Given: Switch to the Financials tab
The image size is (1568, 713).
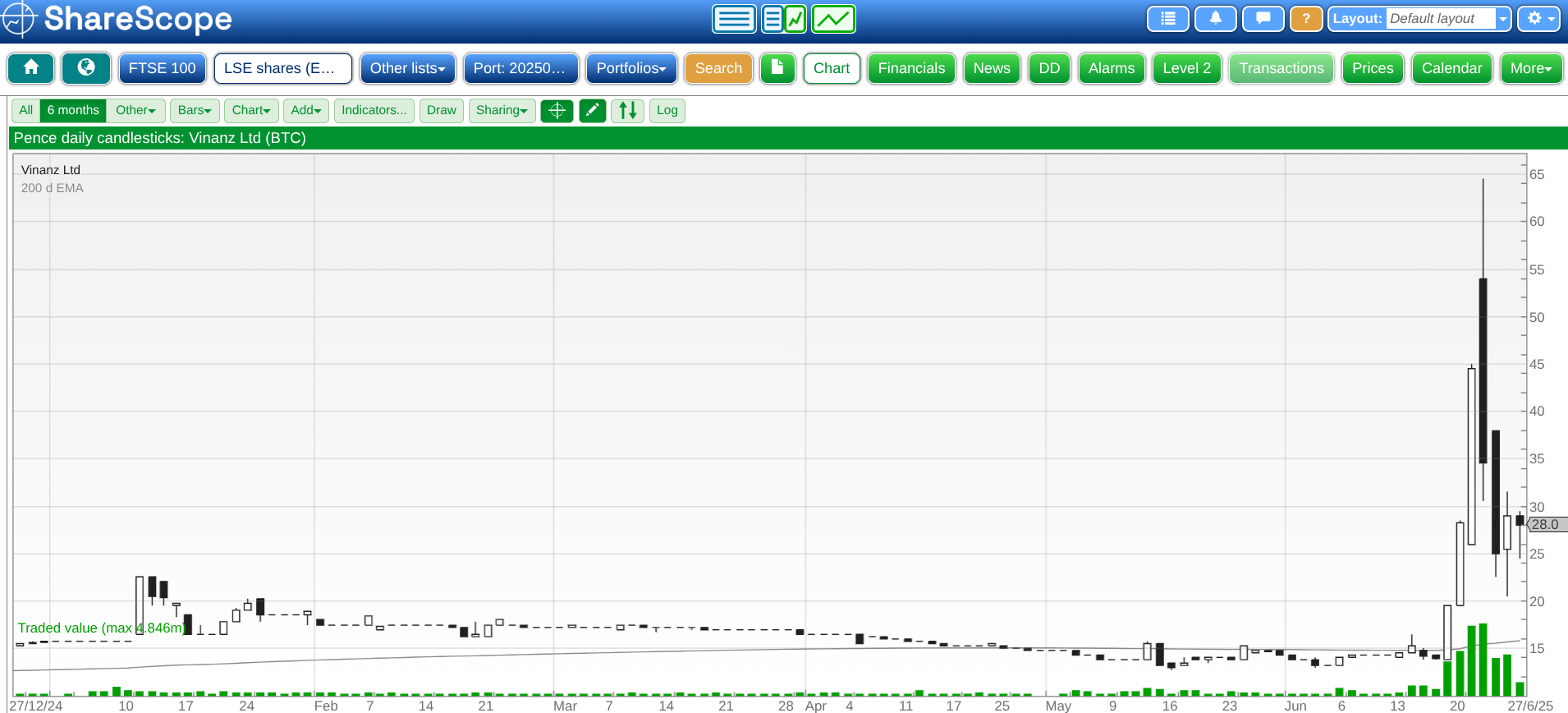Looking at the screenshot, I should click(x=911, y=68).
